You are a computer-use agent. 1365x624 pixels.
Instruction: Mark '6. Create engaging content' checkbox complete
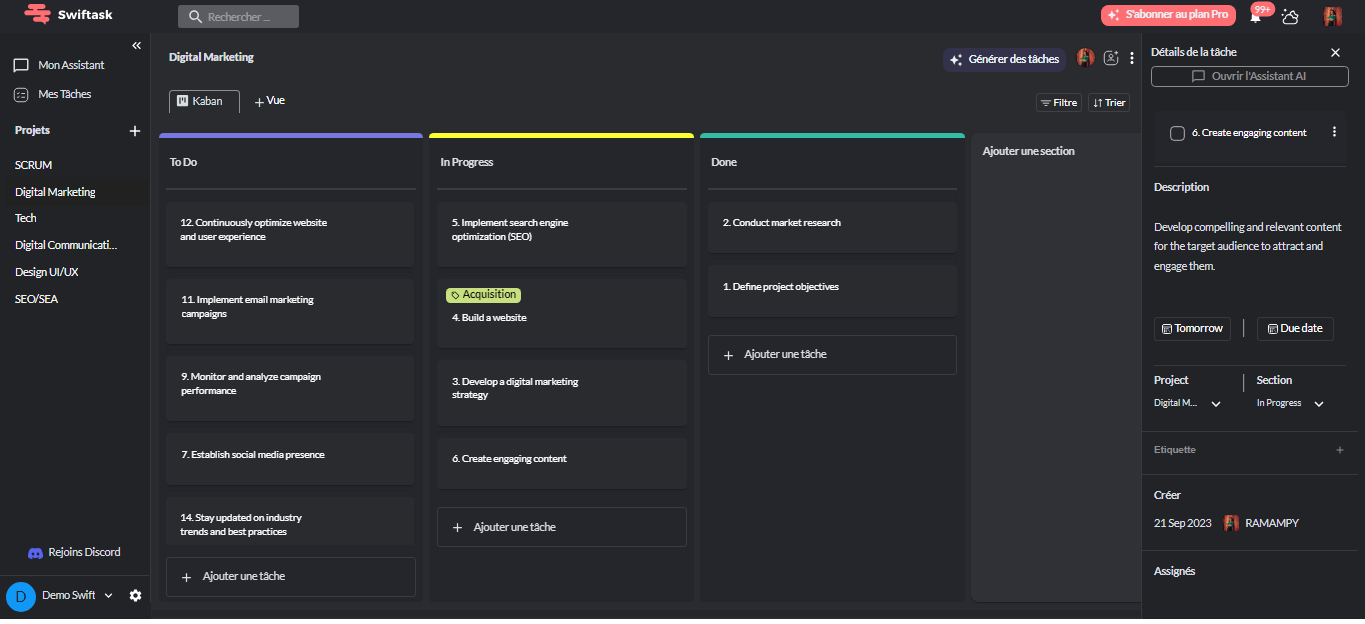pos(1177,133)
